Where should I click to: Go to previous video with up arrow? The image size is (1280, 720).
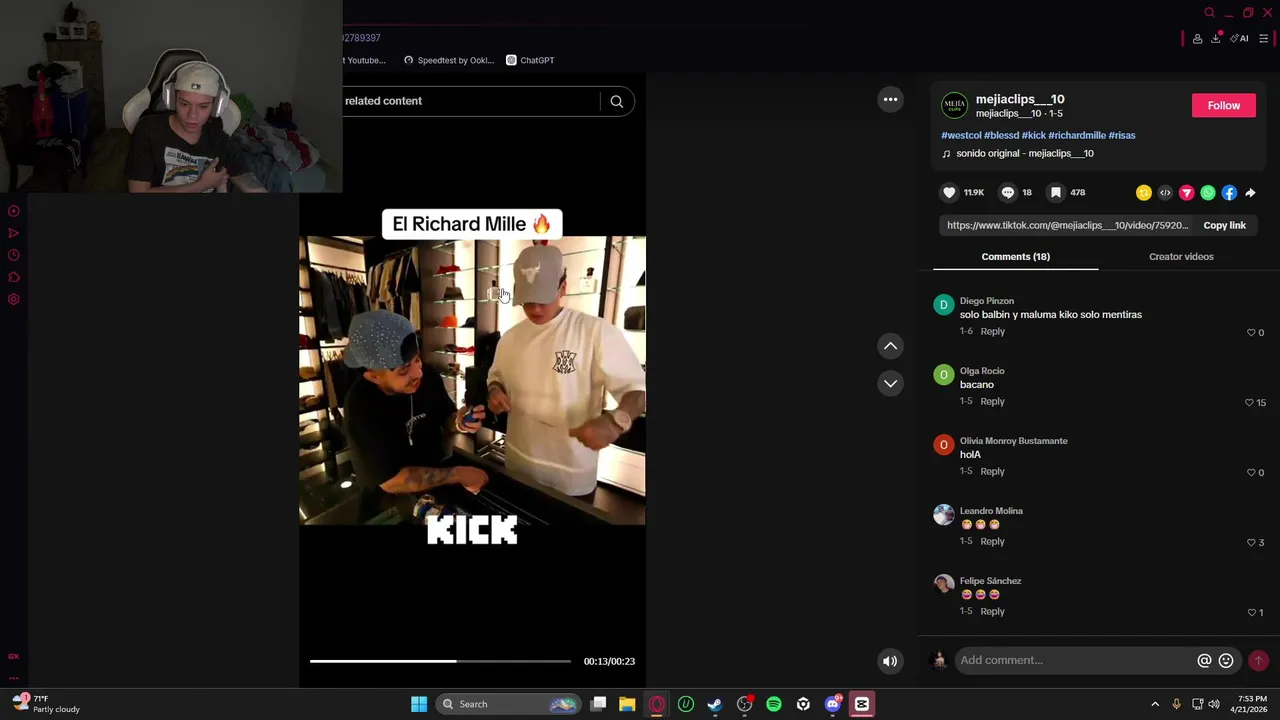pos(890,346)
